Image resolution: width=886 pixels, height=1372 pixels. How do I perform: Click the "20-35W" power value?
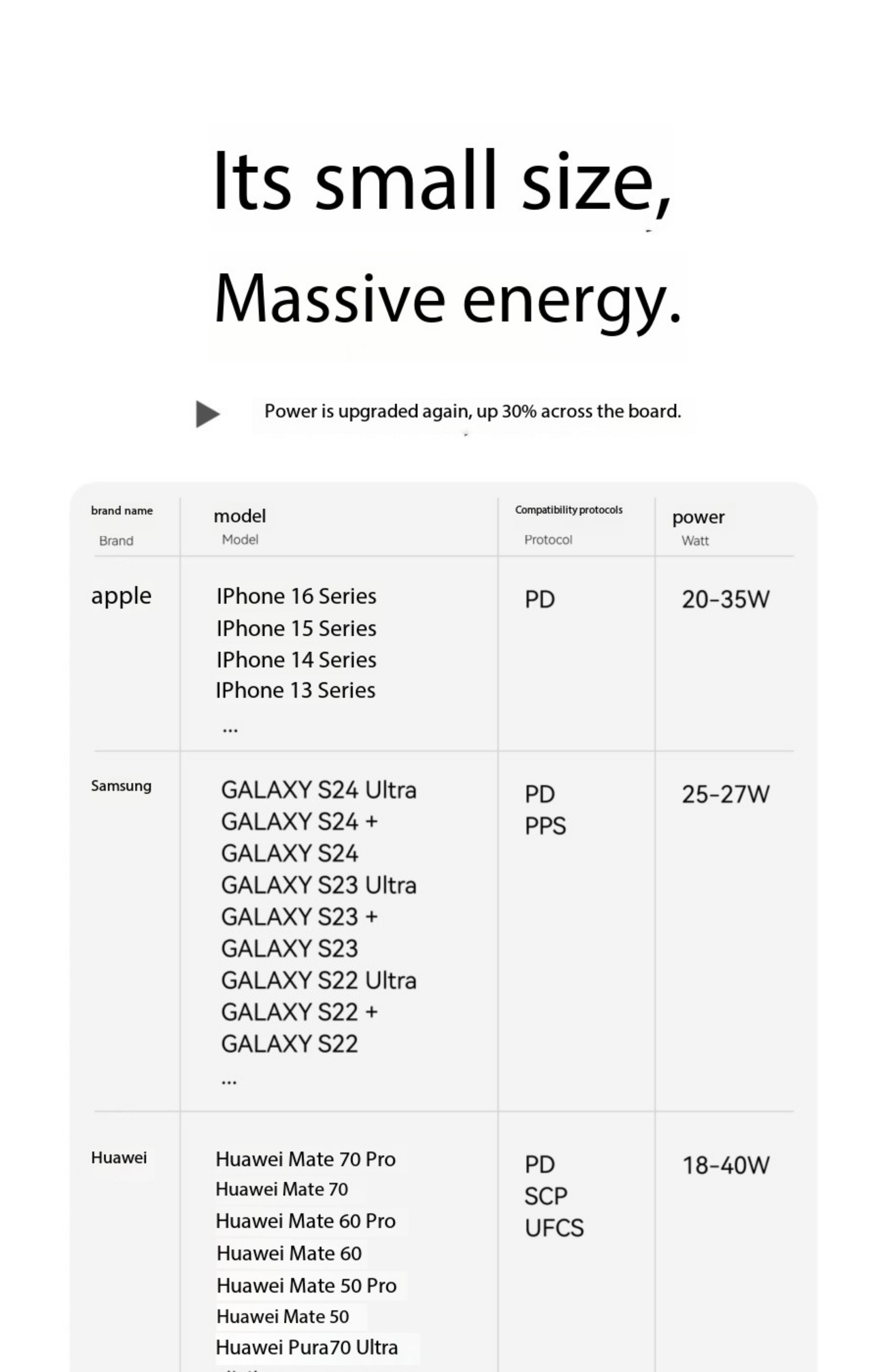[x=726, y=600]
